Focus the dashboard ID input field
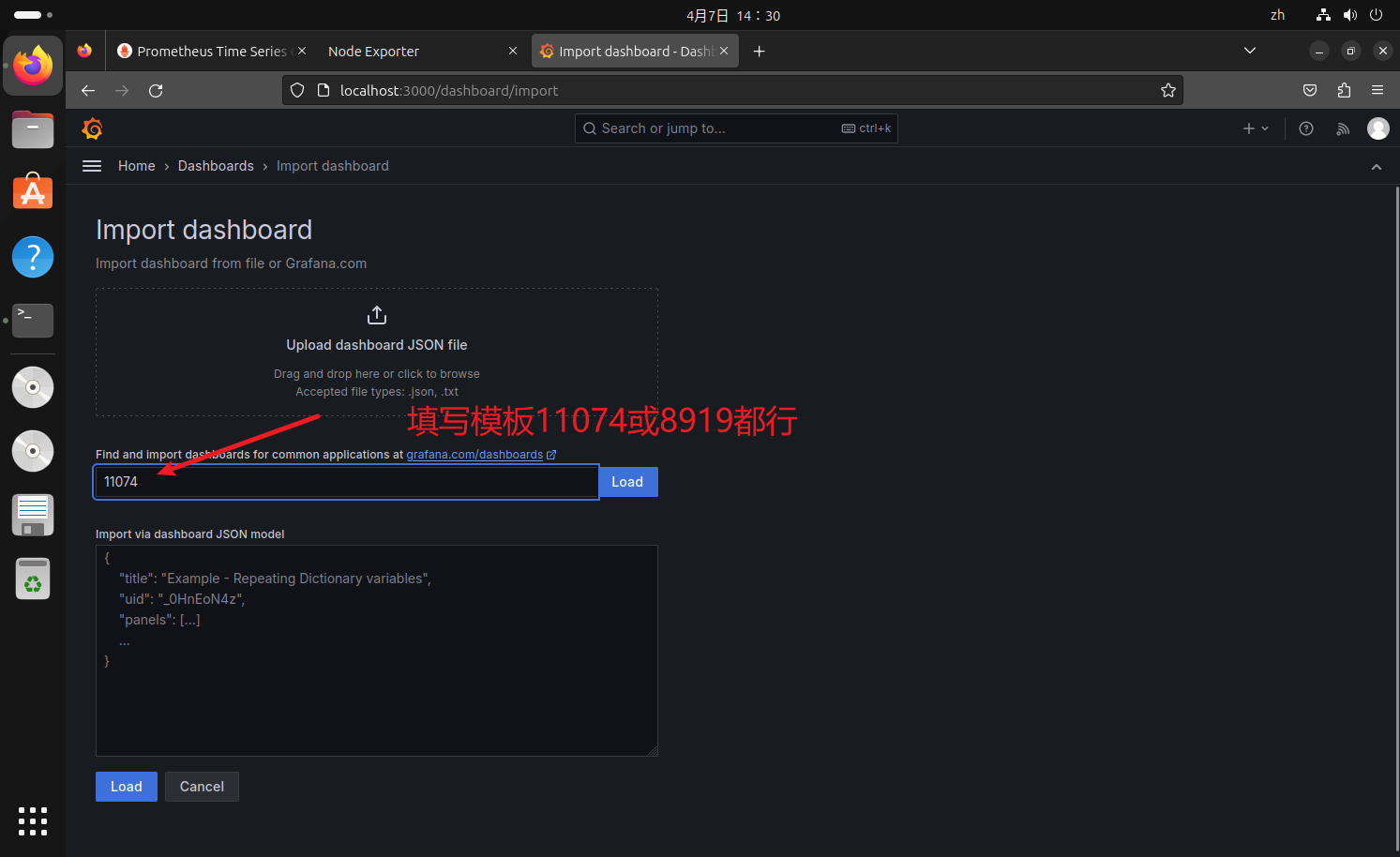The image size is (1400, 857). (x=346, y=482)
